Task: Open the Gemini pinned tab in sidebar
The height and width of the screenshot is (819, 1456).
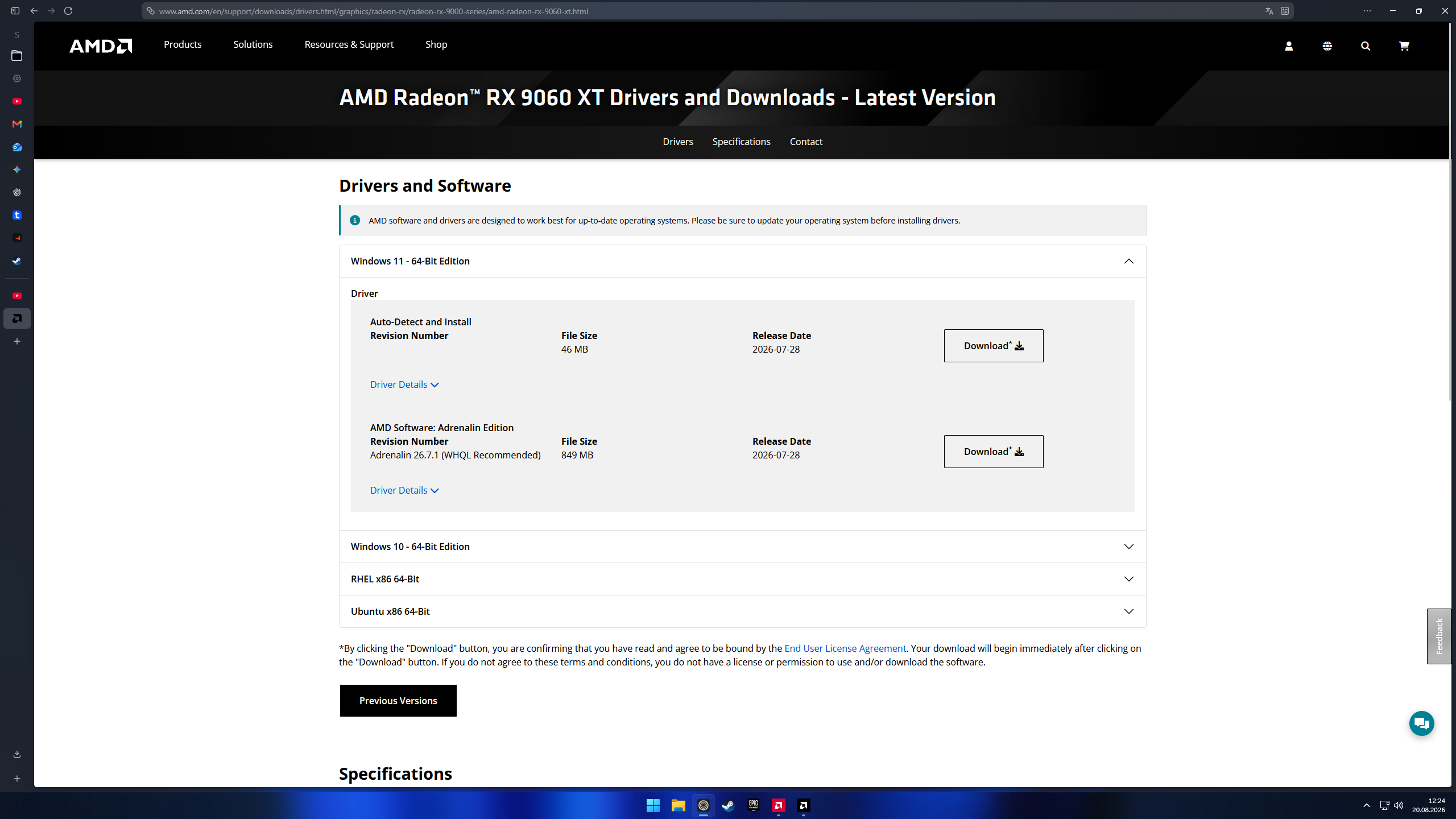Action: (17, 169)
